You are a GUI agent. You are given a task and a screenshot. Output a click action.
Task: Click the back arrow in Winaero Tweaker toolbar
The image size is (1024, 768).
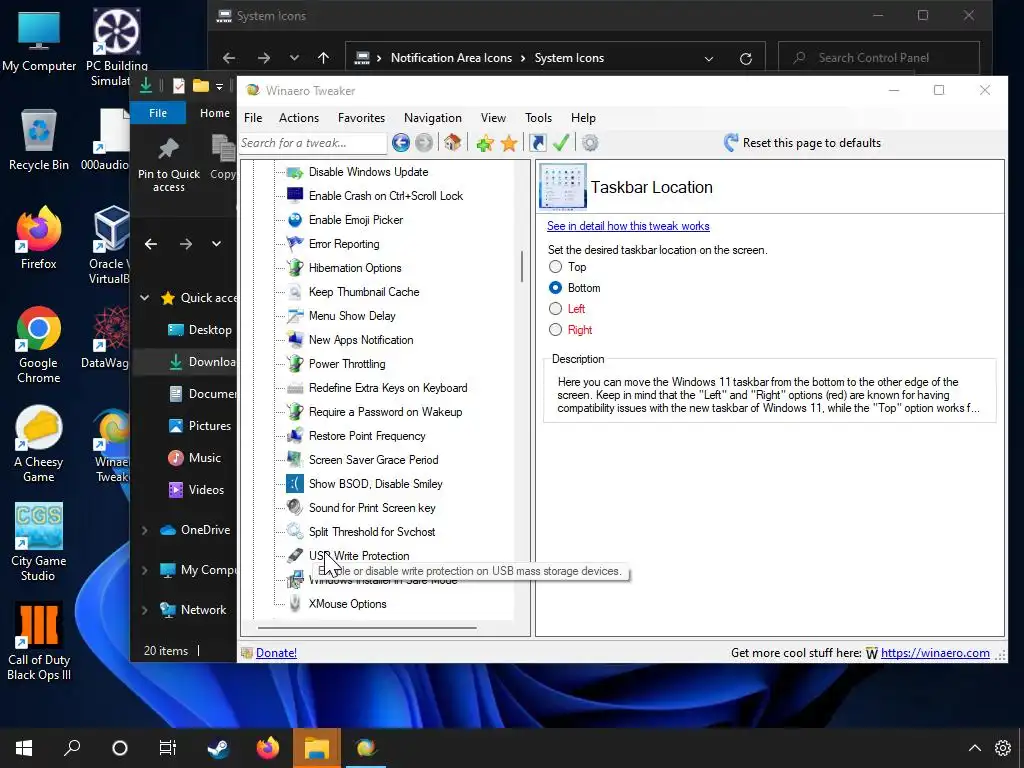click(401, 142)
